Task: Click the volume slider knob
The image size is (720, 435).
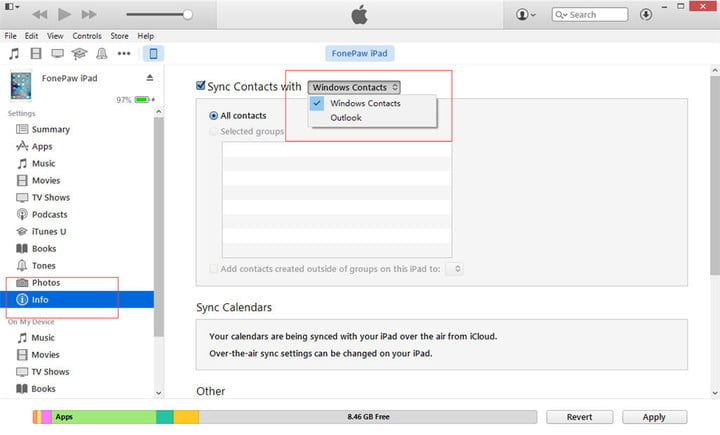Action: tap(187, 15)
